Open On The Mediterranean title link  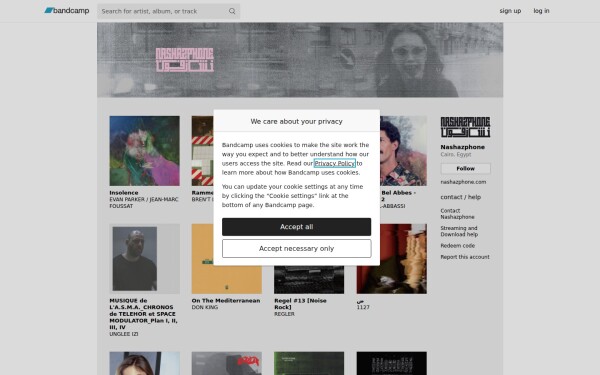point(226,301)
